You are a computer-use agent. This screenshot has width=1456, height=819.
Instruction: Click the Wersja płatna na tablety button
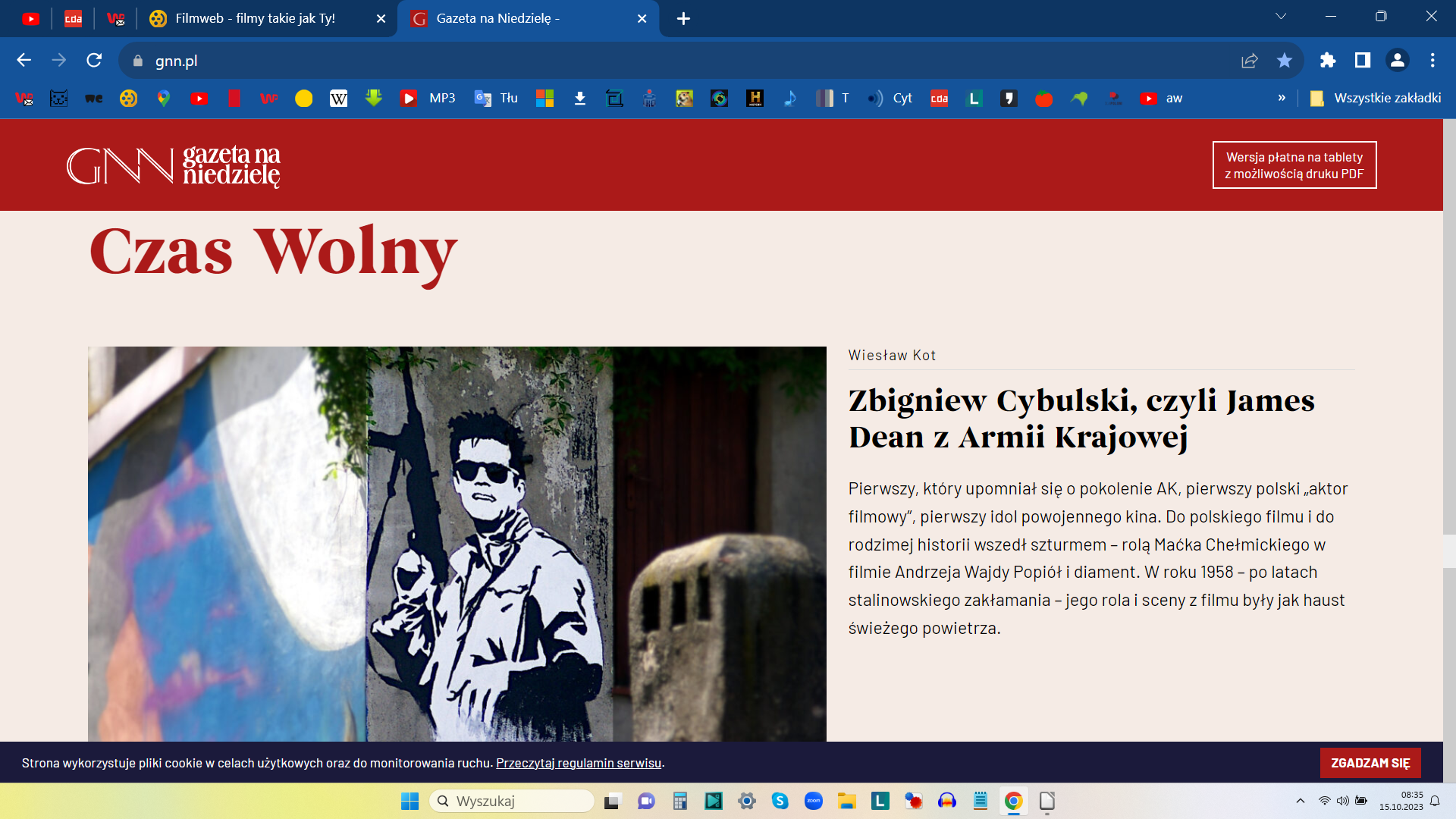(x=1294, y=165)
